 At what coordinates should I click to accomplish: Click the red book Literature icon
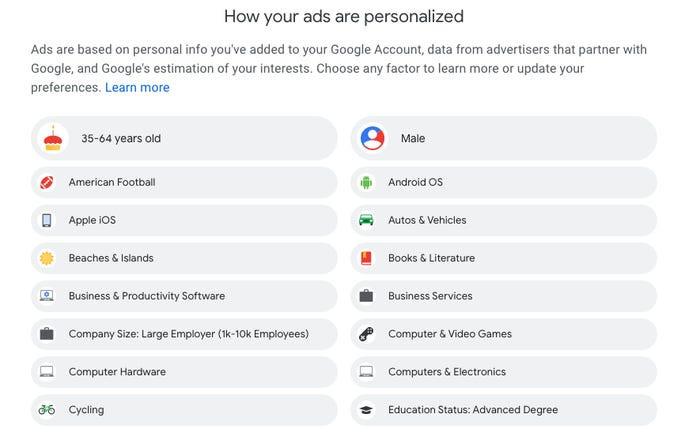(x=366, y=258)
